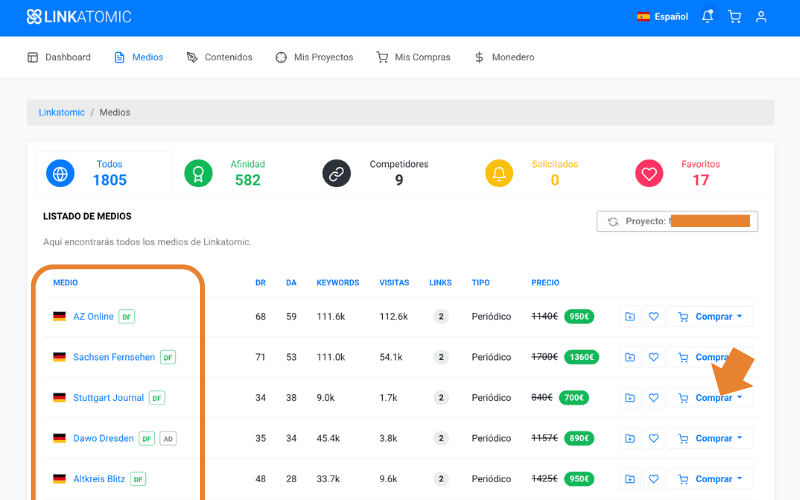Click the DF badge next to Sachsen Fernsehen
This screenshot has width=800, height=500.
[x=168, y=358]
